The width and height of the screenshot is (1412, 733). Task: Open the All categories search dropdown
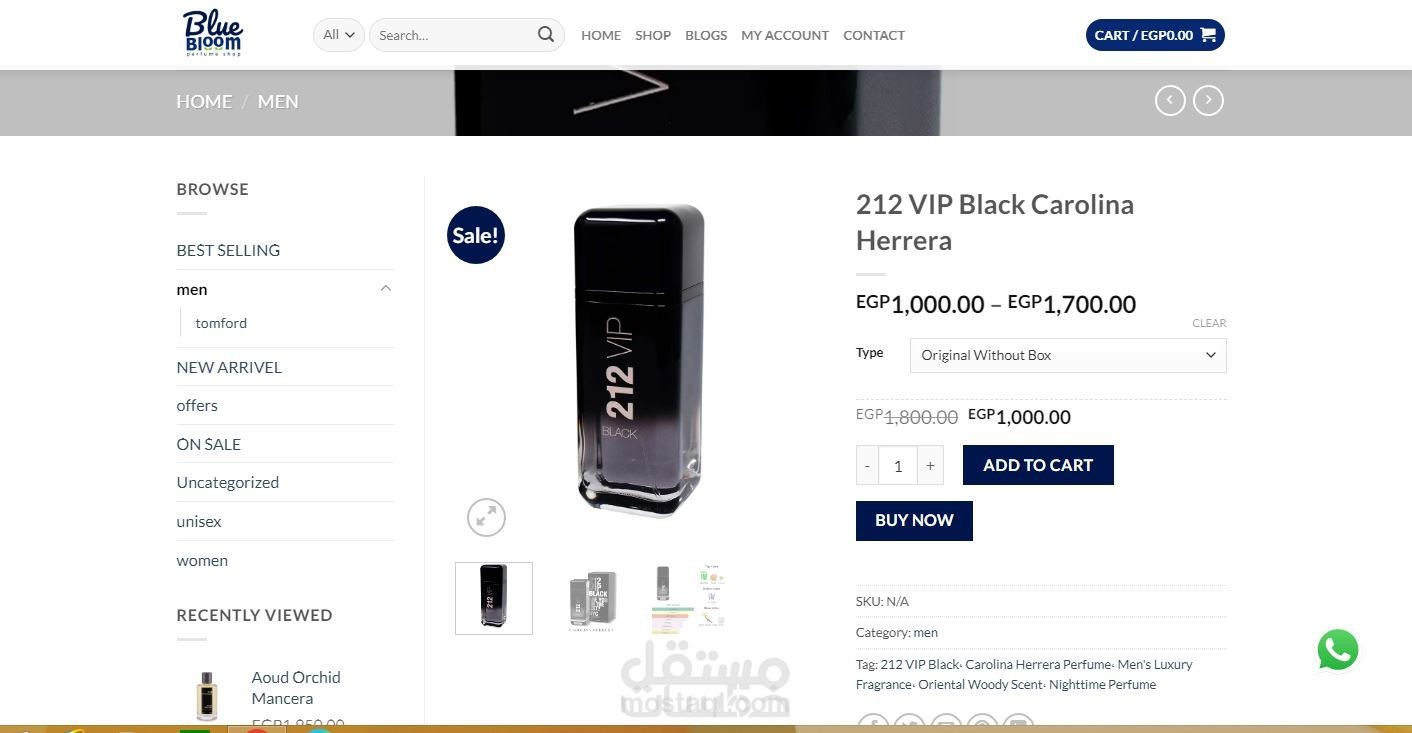(x=338, y=35)
